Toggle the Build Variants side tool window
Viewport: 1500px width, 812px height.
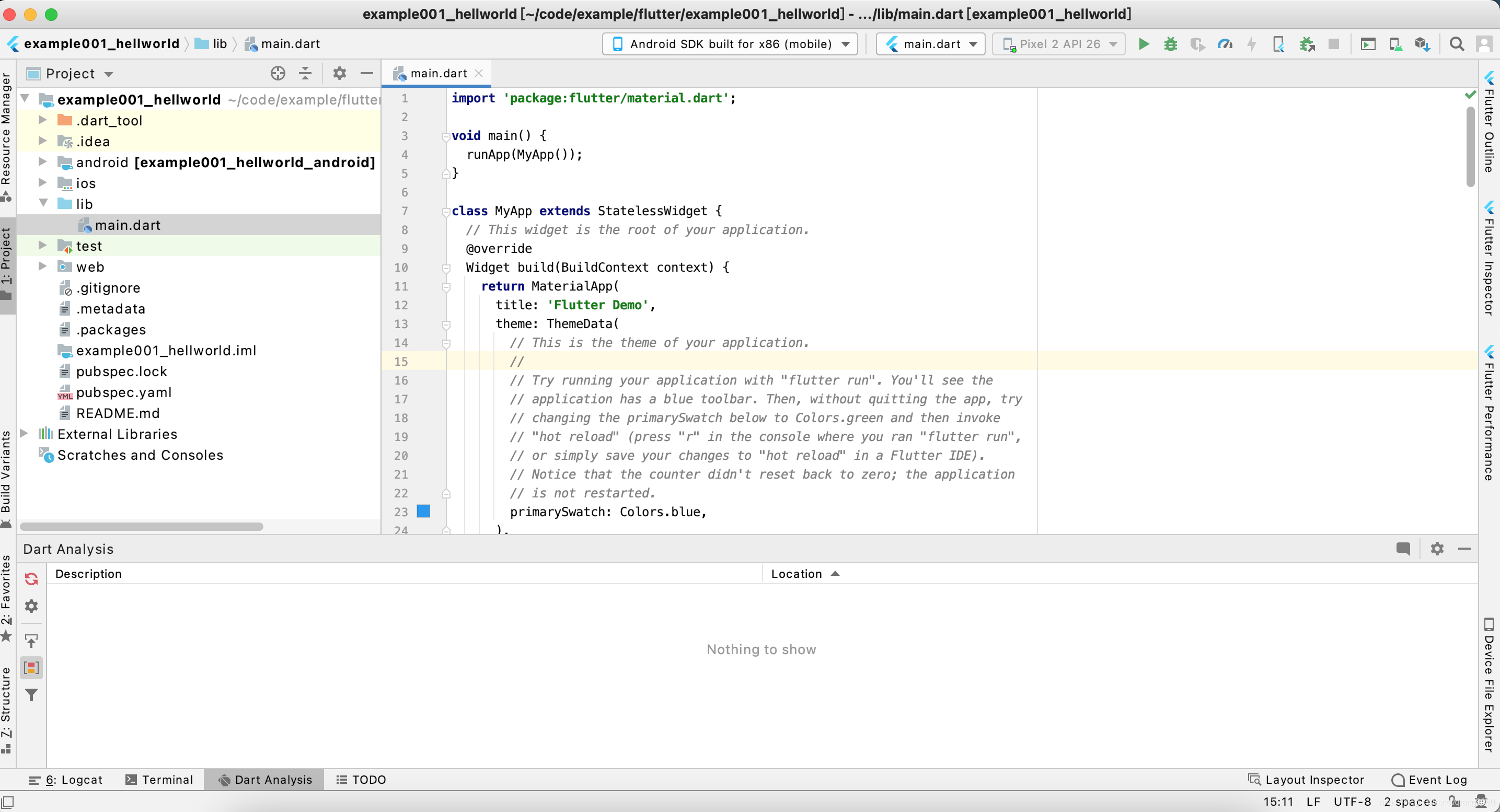coord(6,479)
